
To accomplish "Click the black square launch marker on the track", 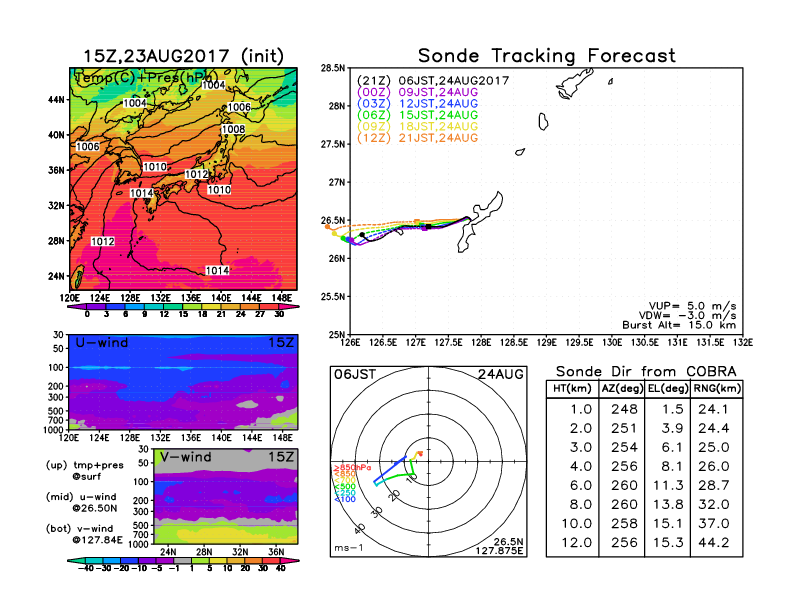I will click(428, 227).
